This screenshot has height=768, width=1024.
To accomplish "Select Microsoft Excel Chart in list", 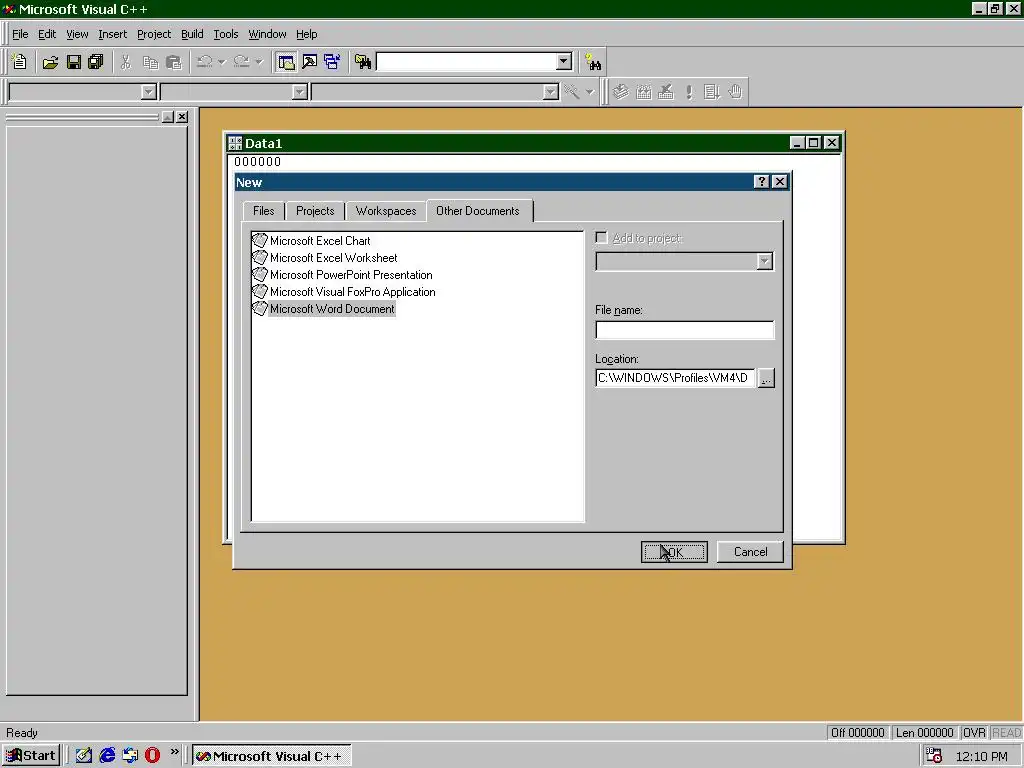I will point(320,241).
